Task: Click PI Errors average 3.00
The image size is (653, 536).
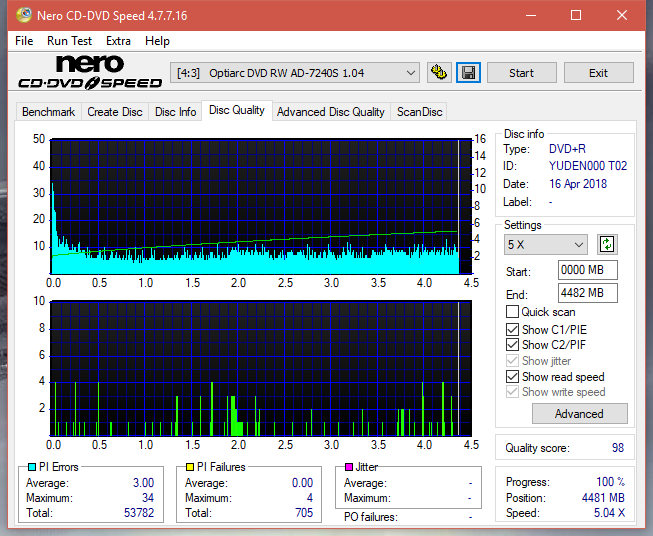Action: (143, 483)
